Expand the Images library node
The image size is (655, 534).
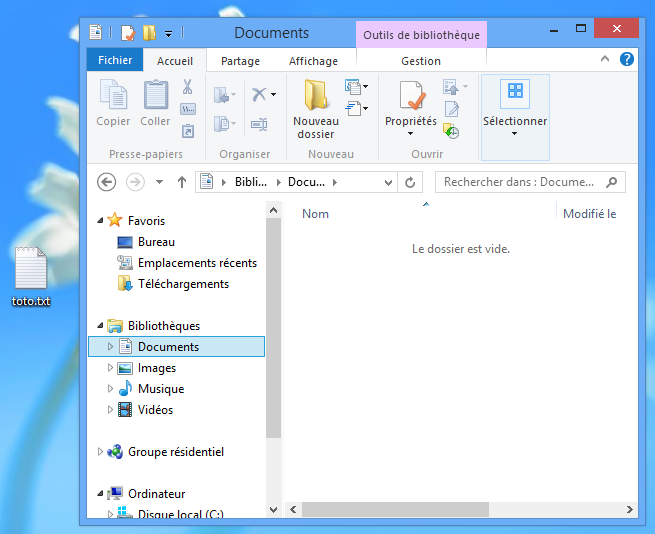[x=110, y=368]
